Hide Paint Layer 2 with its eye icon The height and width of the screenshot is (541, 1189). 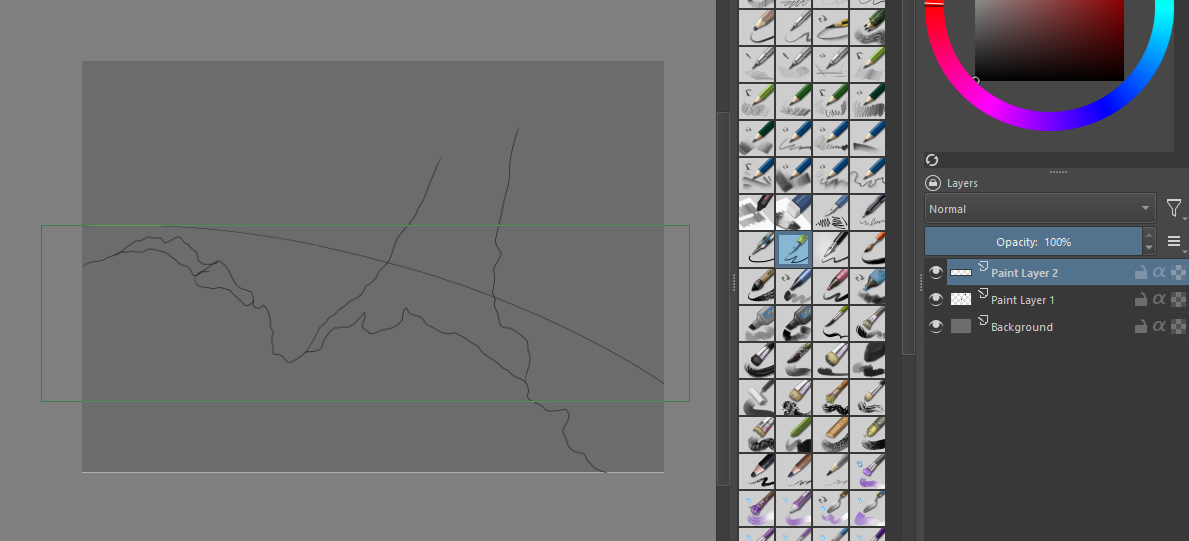pyautogui.click(x=936, y=272)
